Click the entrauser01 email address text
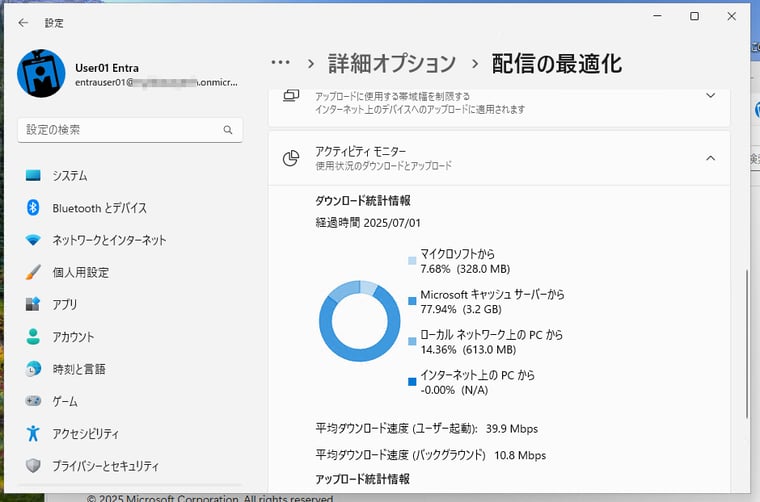This screenshot has height=502, width=760. [156, 82]
